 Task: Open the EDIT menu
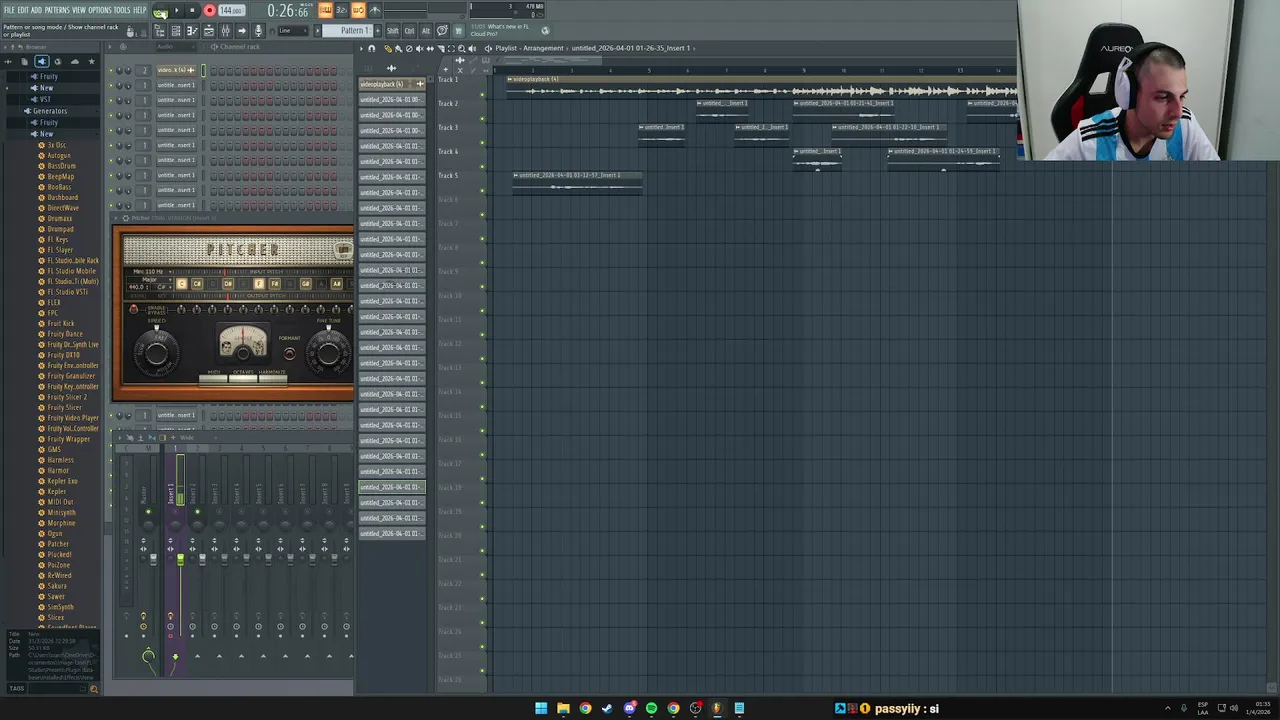23,10
